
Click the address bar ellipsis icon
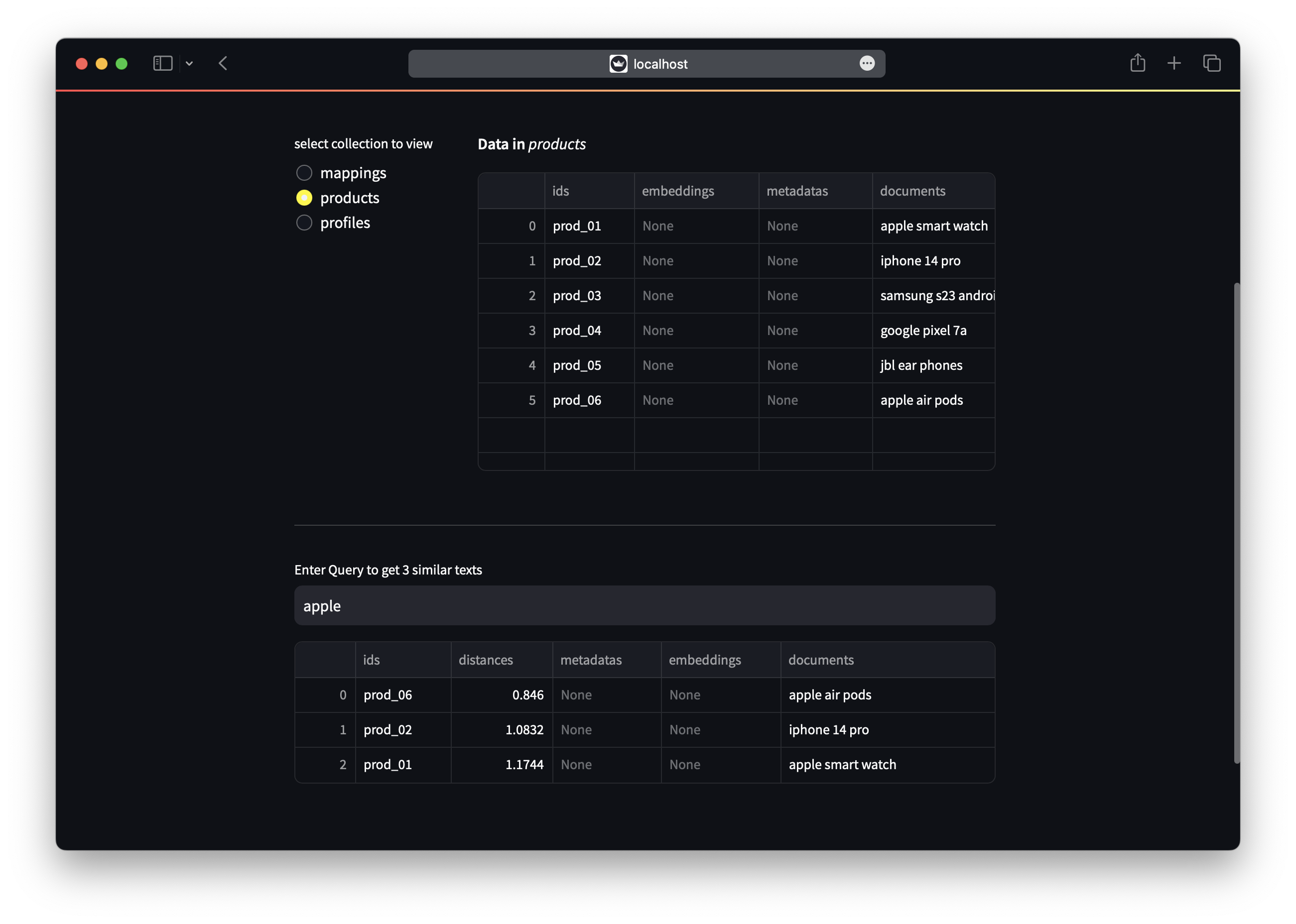(866, 63)
